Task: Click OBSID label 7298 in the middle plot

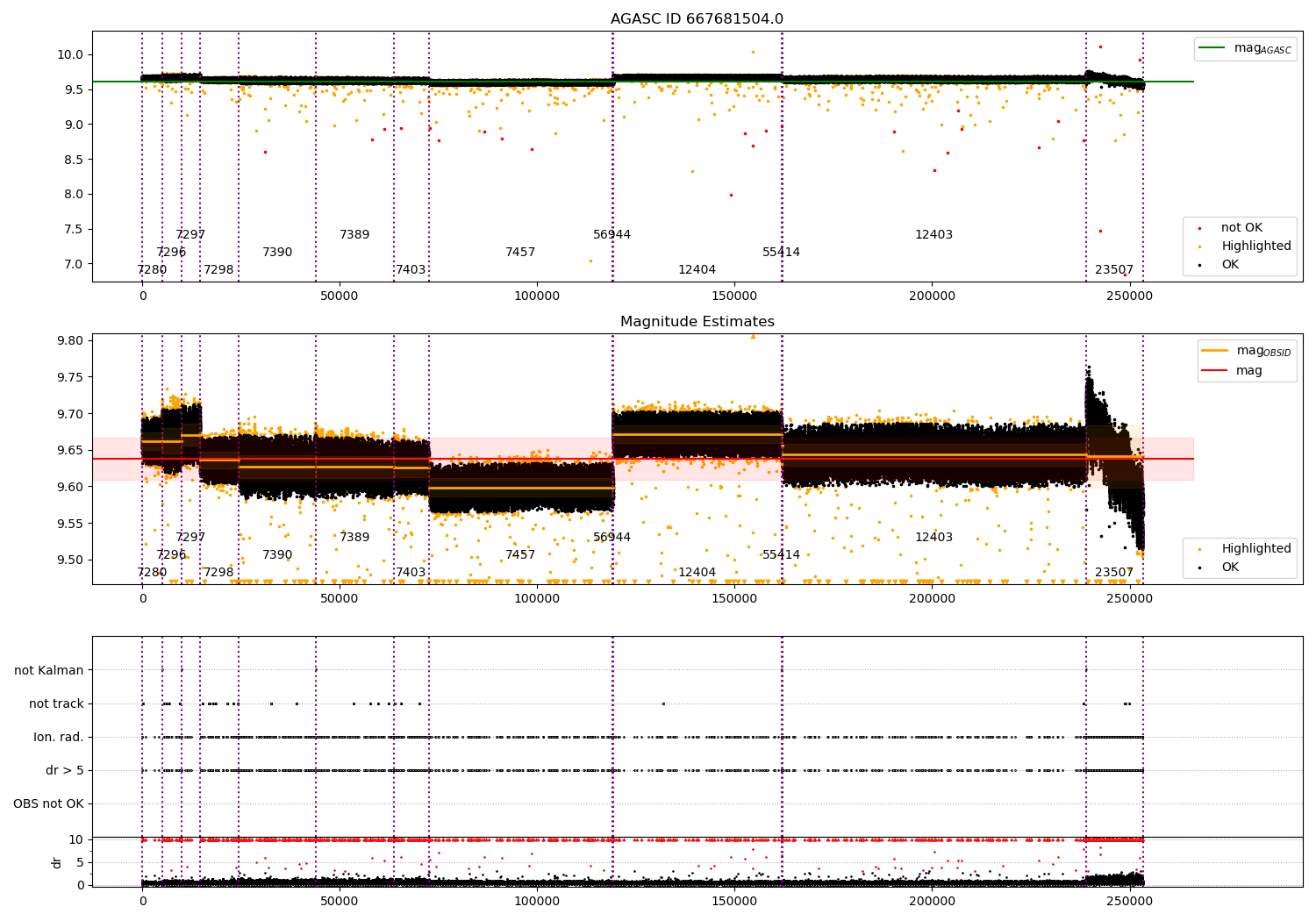Action: (218, 573)
